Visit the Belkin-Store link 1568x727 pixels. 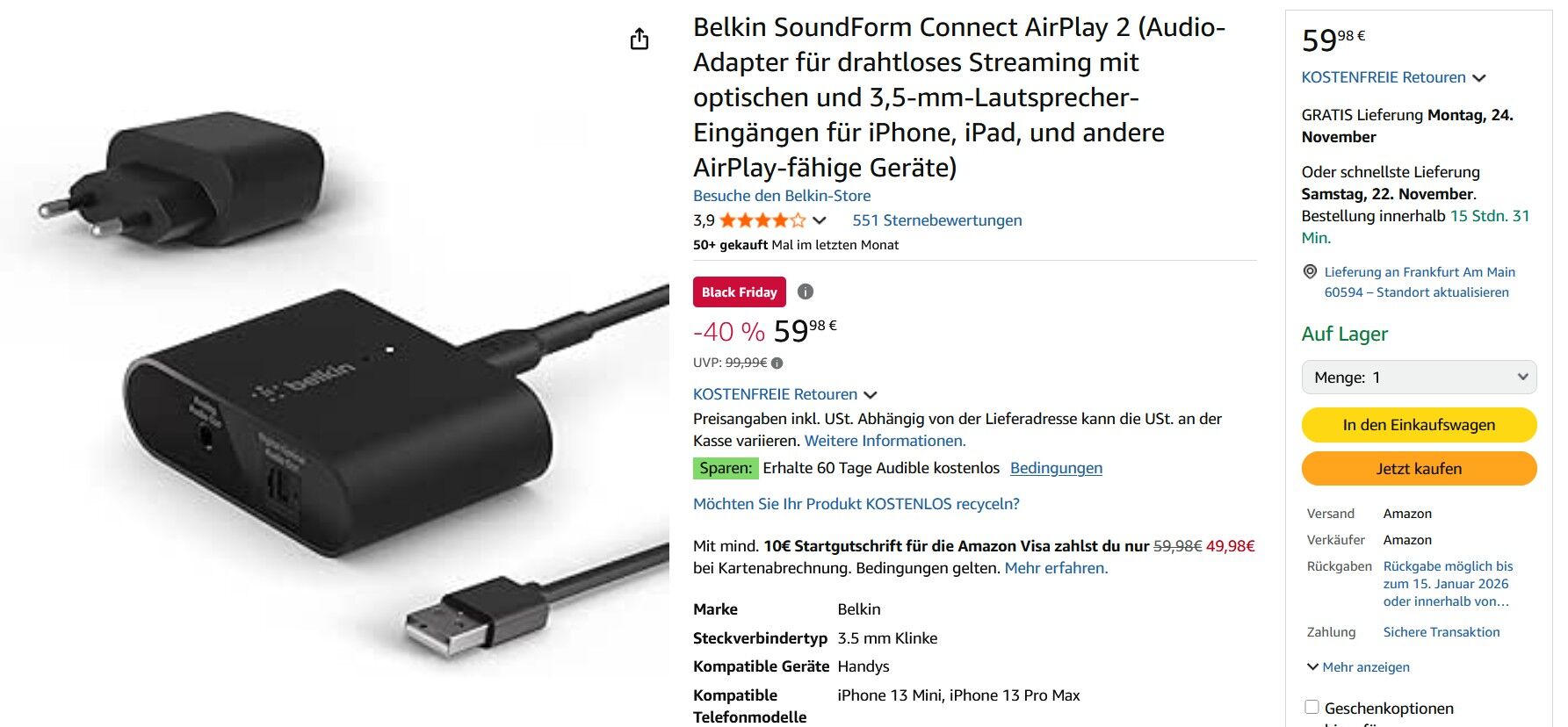click(782, 196)
